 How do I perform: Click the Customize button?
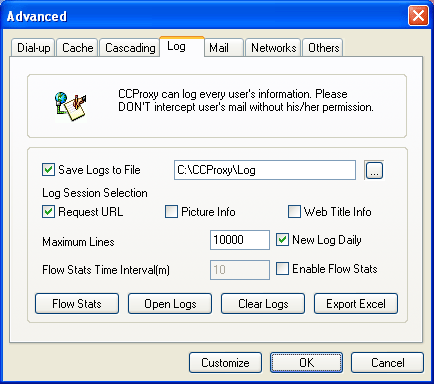pos(225,363)
